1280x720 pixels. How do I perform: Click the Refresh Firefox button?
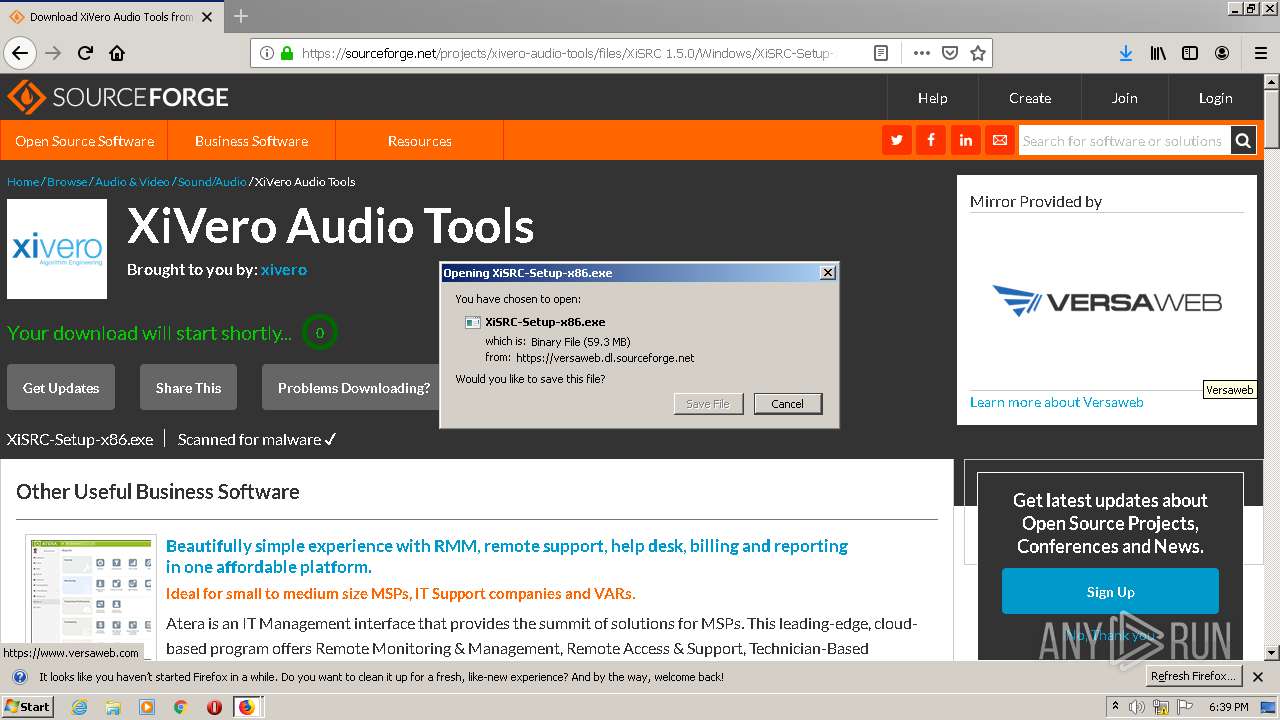[1193, 676]
